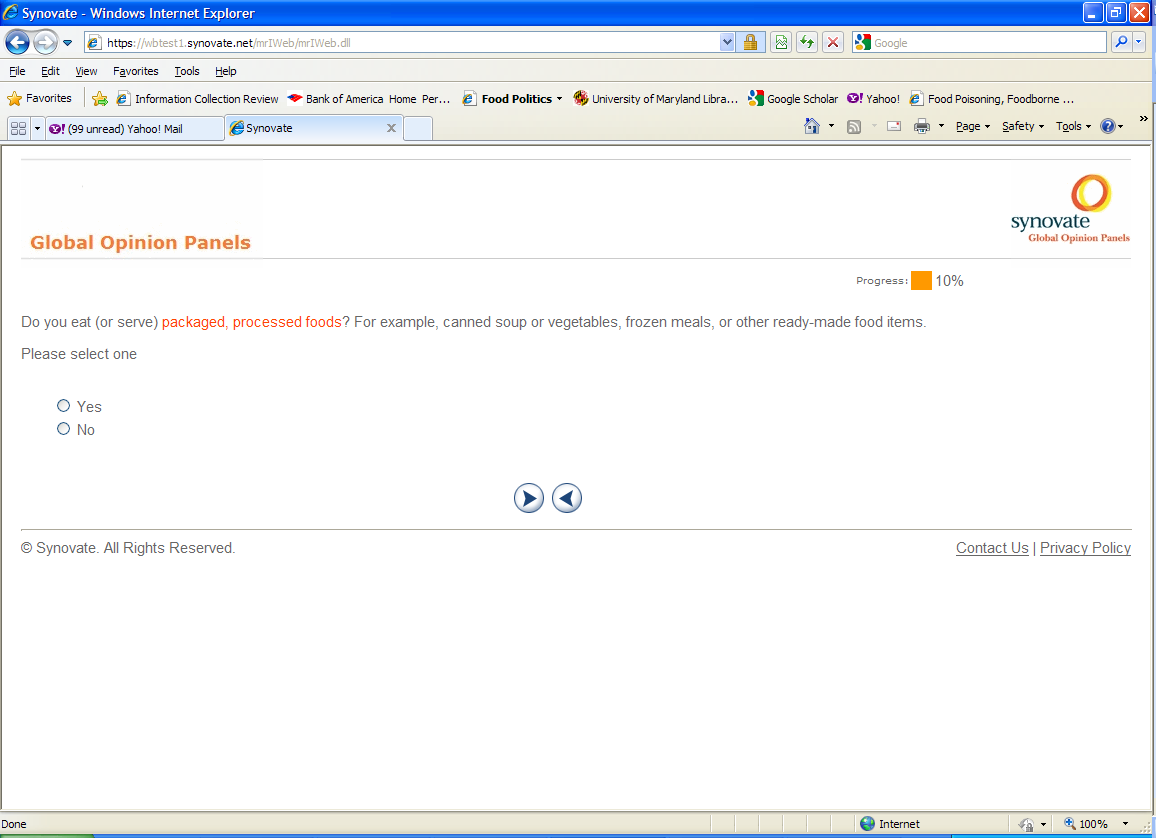Open the search provider dropdown arrow
The image size is (1156, 838).
tap(1139, 43)
